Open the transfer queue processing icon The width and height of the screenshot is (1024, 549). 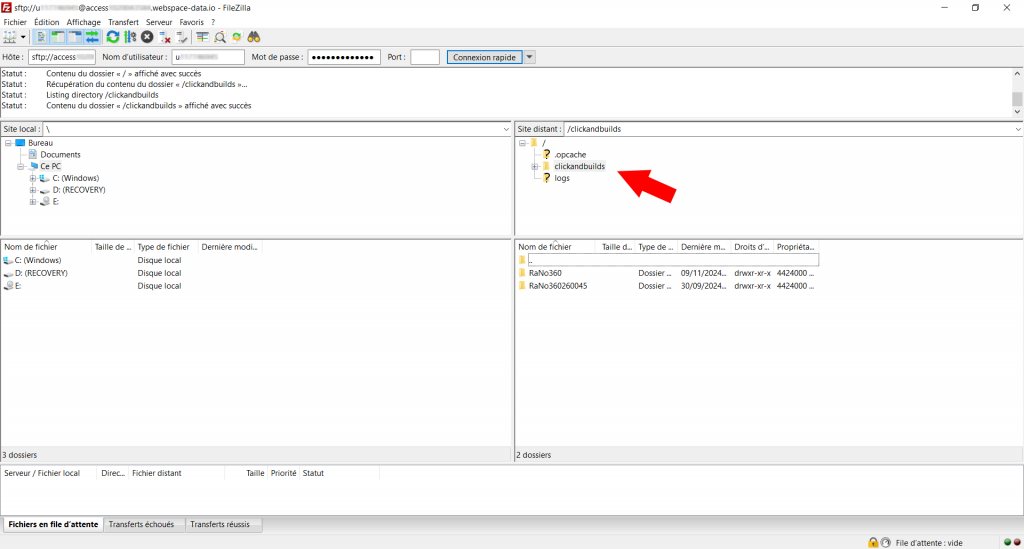click(130, 37)
